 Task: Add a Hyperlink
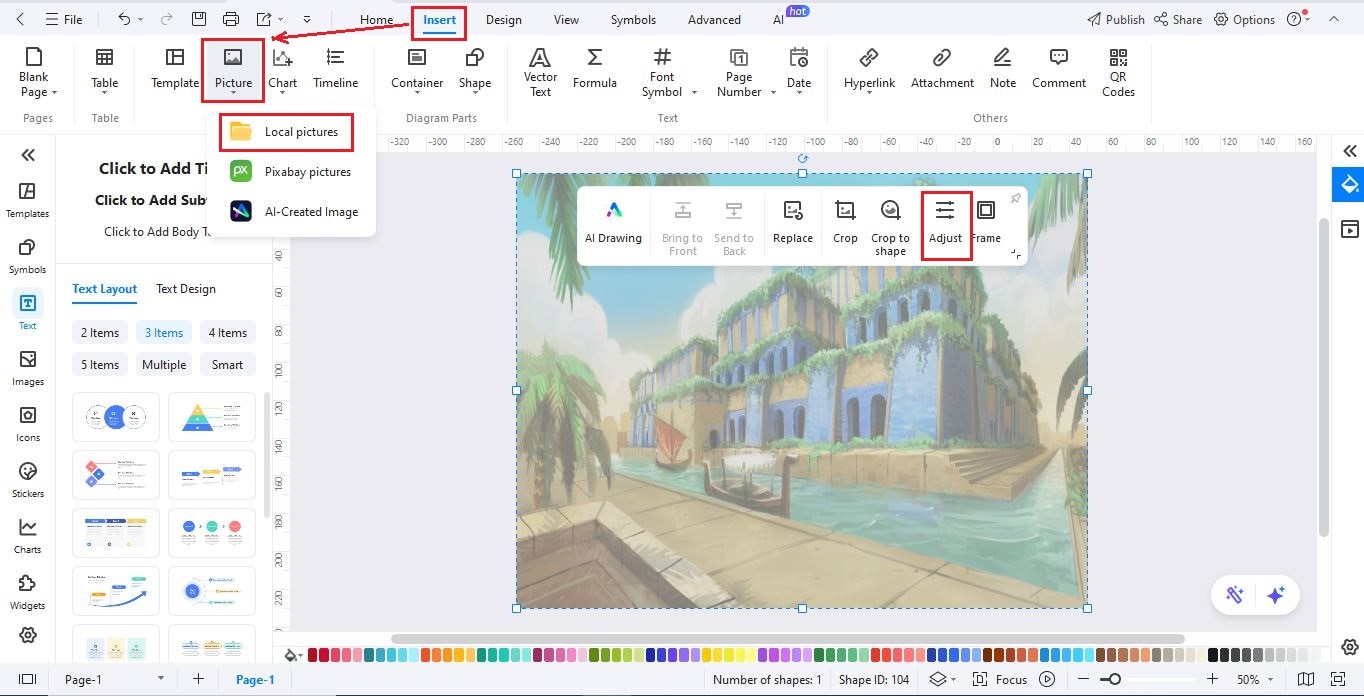(869, 70)
